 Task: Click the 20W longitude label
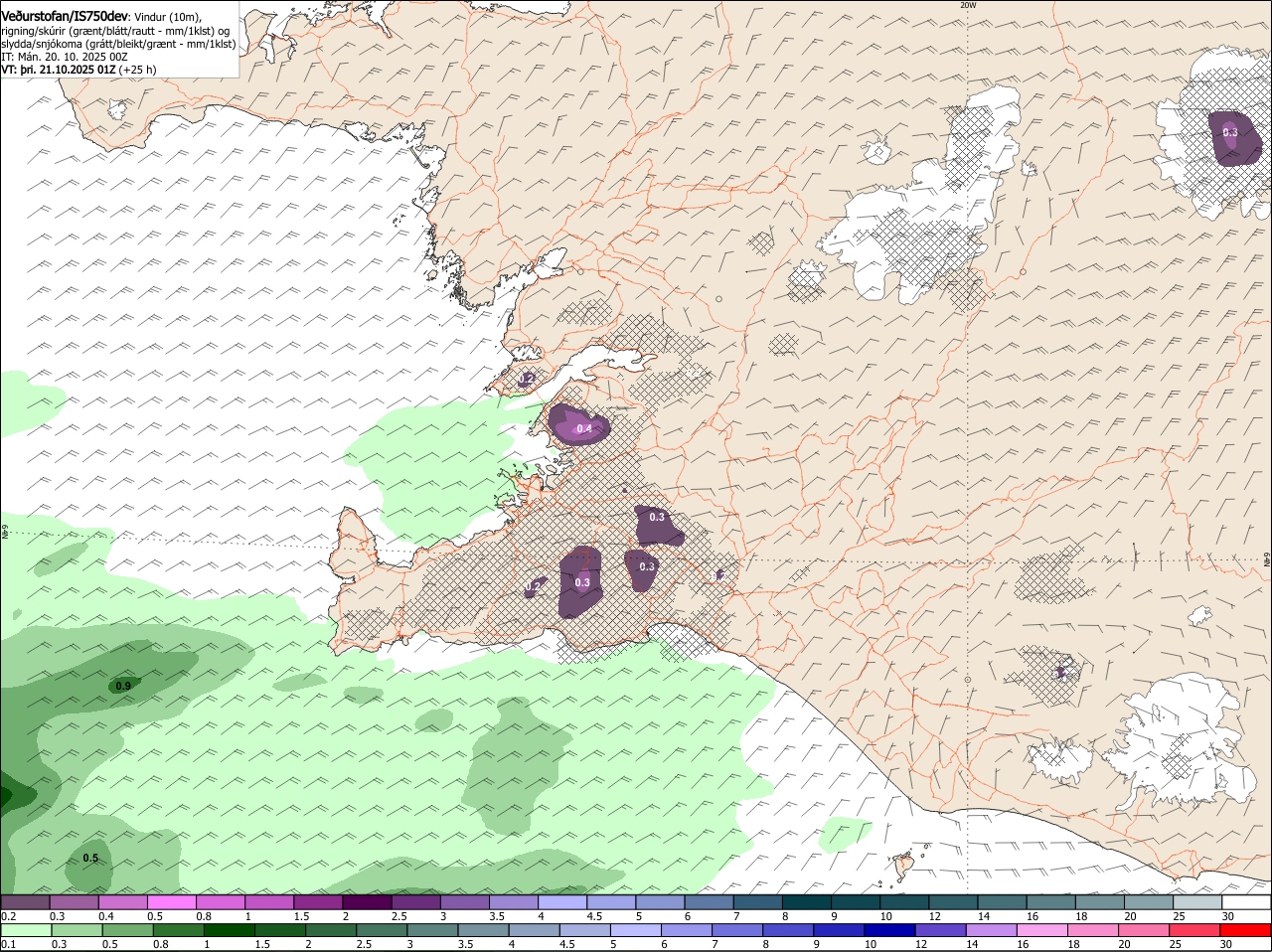coord(968,5)
